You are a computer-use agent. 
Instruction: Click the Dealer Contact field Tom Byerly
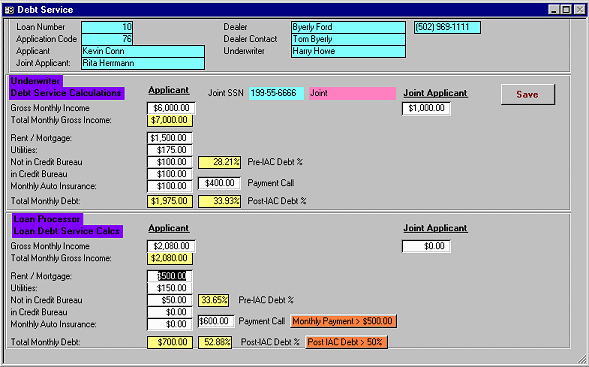(348, 39)
